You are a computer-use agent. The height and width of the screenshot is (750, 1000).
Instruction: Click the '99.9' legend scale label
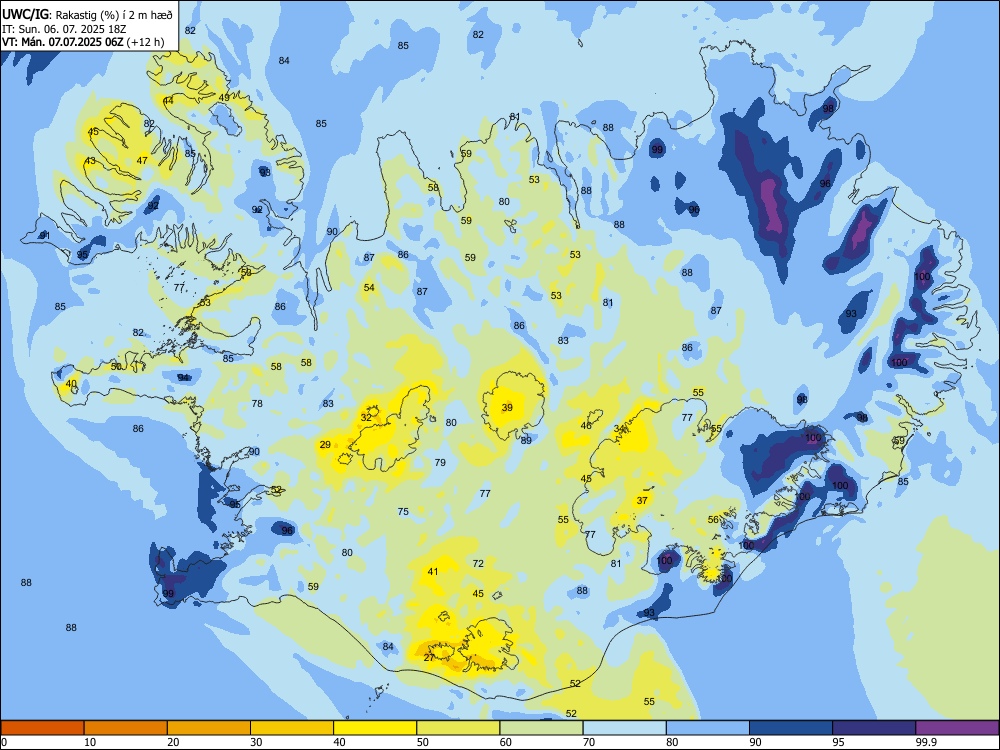pos(926,742)
